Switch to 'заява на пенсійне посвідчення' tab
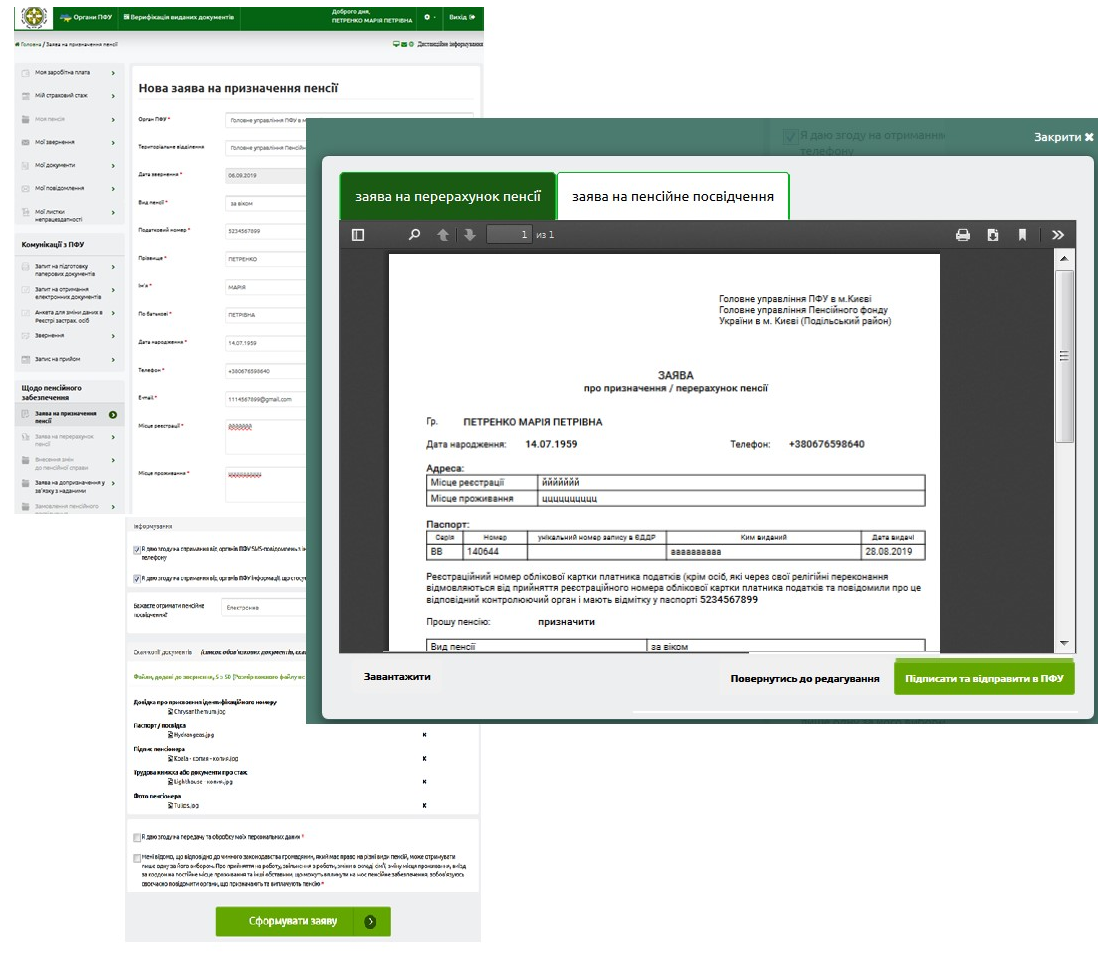Viewport: 1116px width, 965px height. (x=673, y=196)
